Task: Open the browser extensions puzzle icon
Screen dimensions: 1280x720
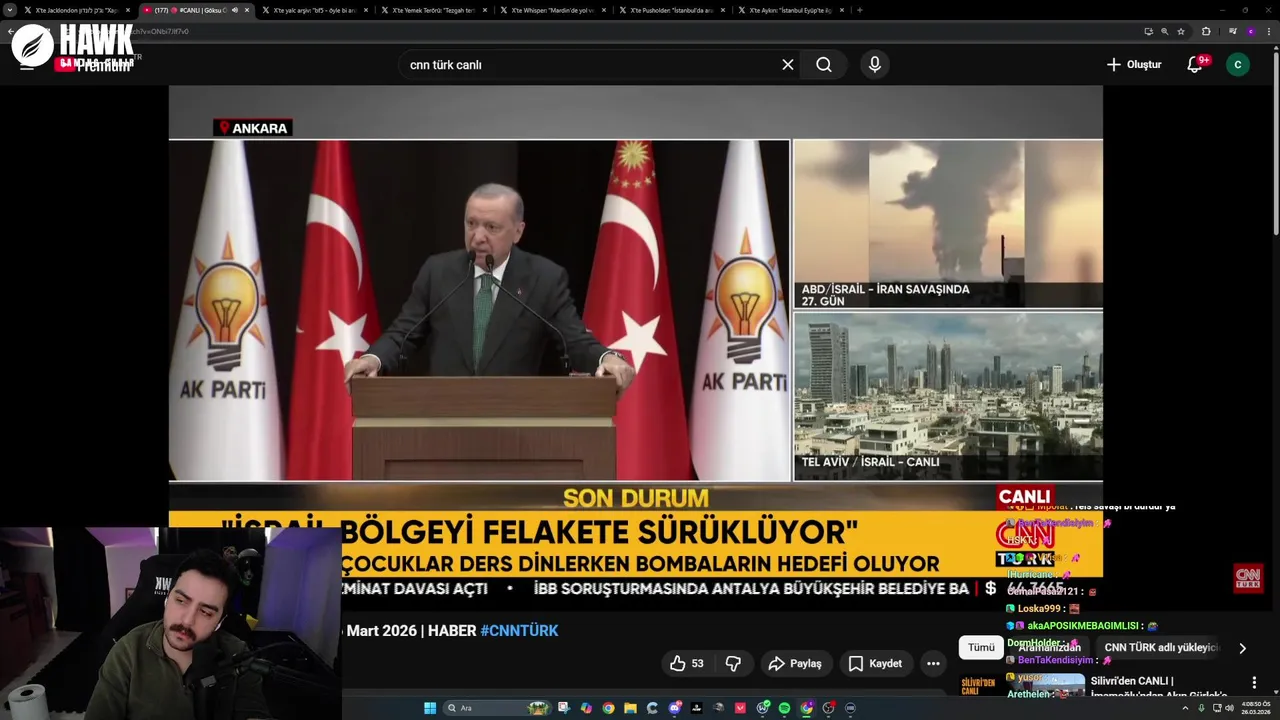Action: tap(1206, 31)
